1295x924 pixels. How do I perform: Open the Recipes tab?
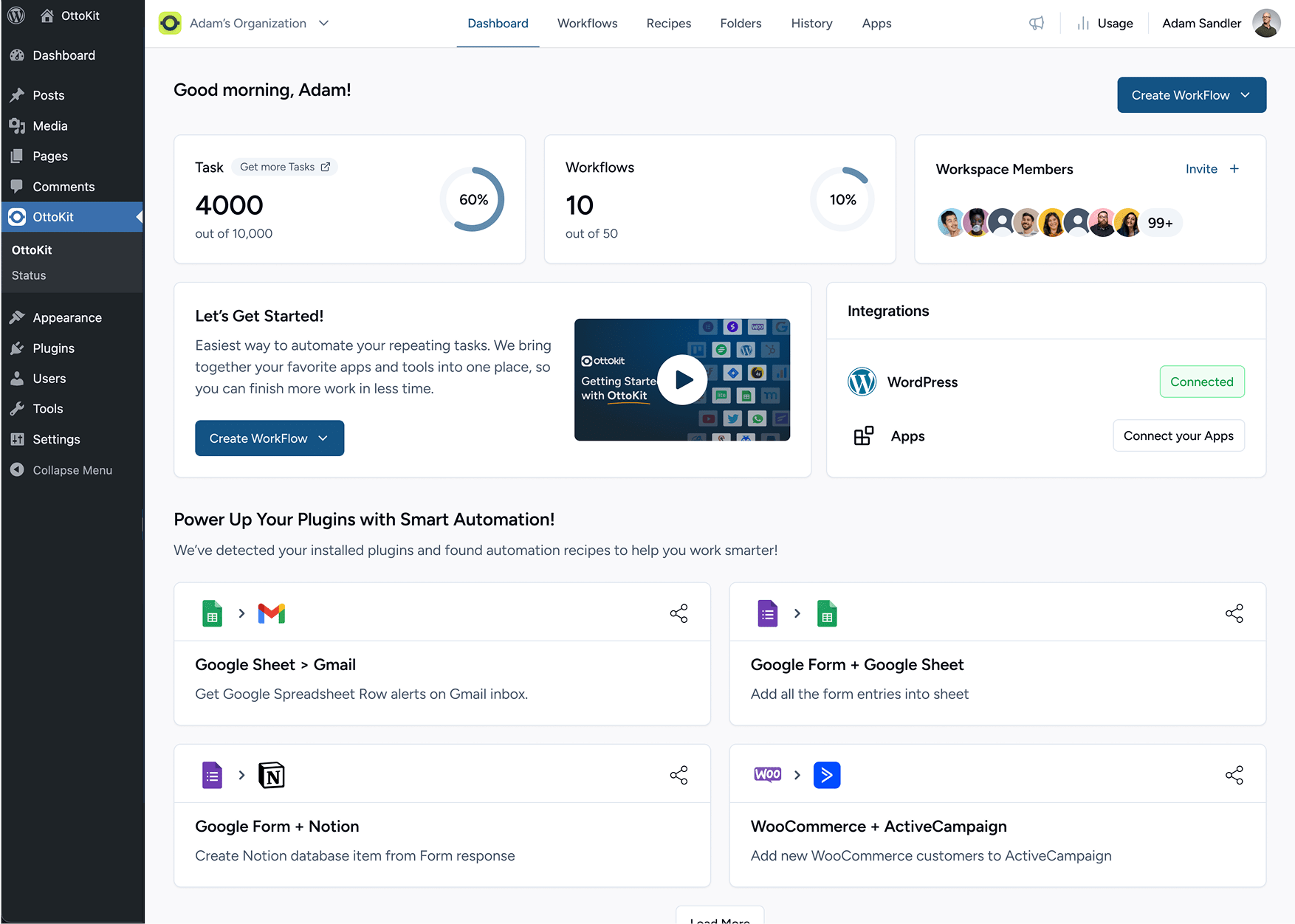(668, 23)
